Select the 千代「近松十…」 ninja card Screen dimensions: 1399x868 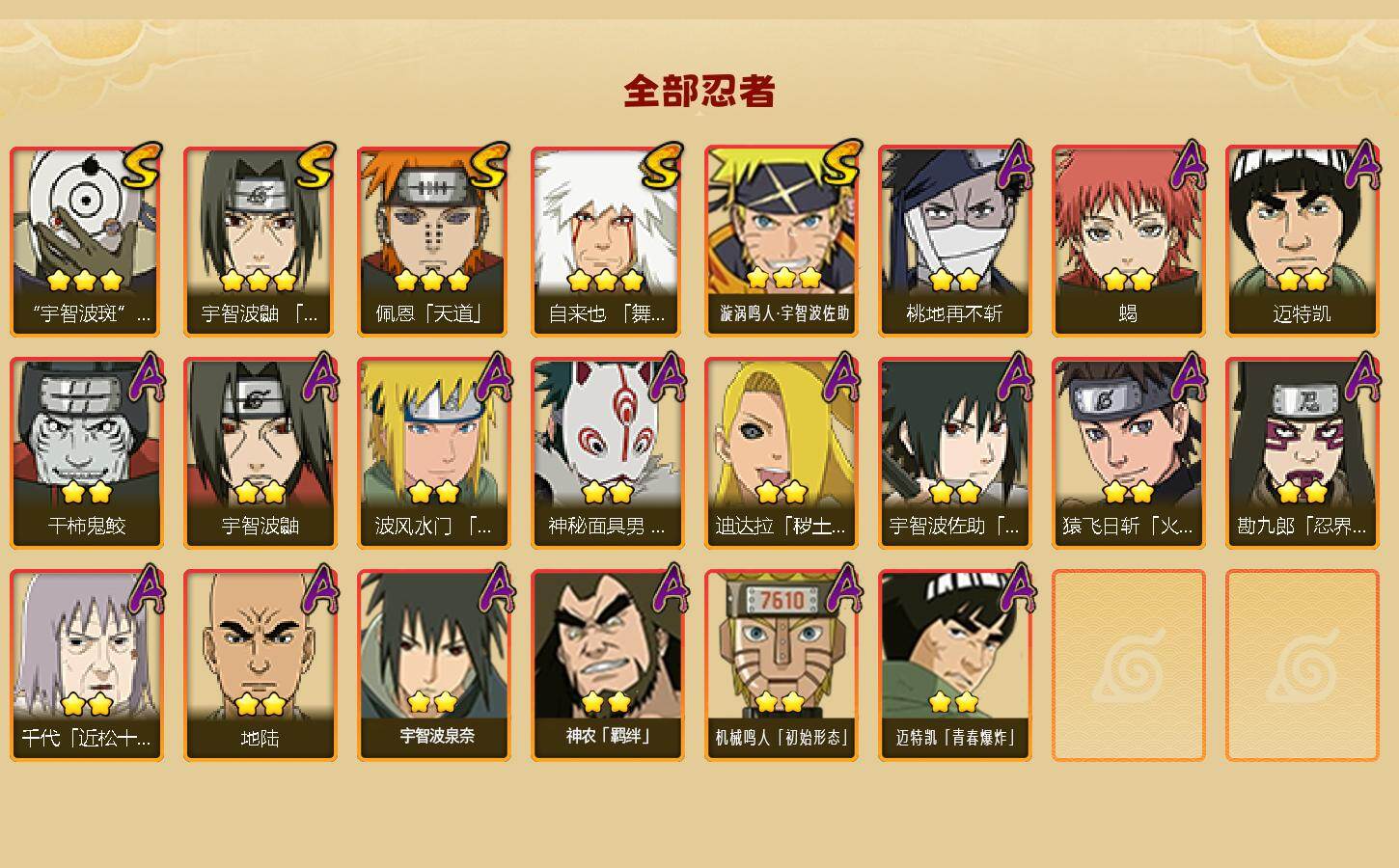[86, 665]
